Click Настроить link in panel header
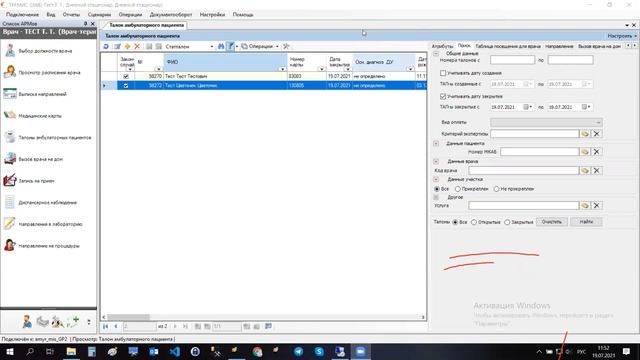The height and width of the screenshot is (360, 640). point(622,36)
